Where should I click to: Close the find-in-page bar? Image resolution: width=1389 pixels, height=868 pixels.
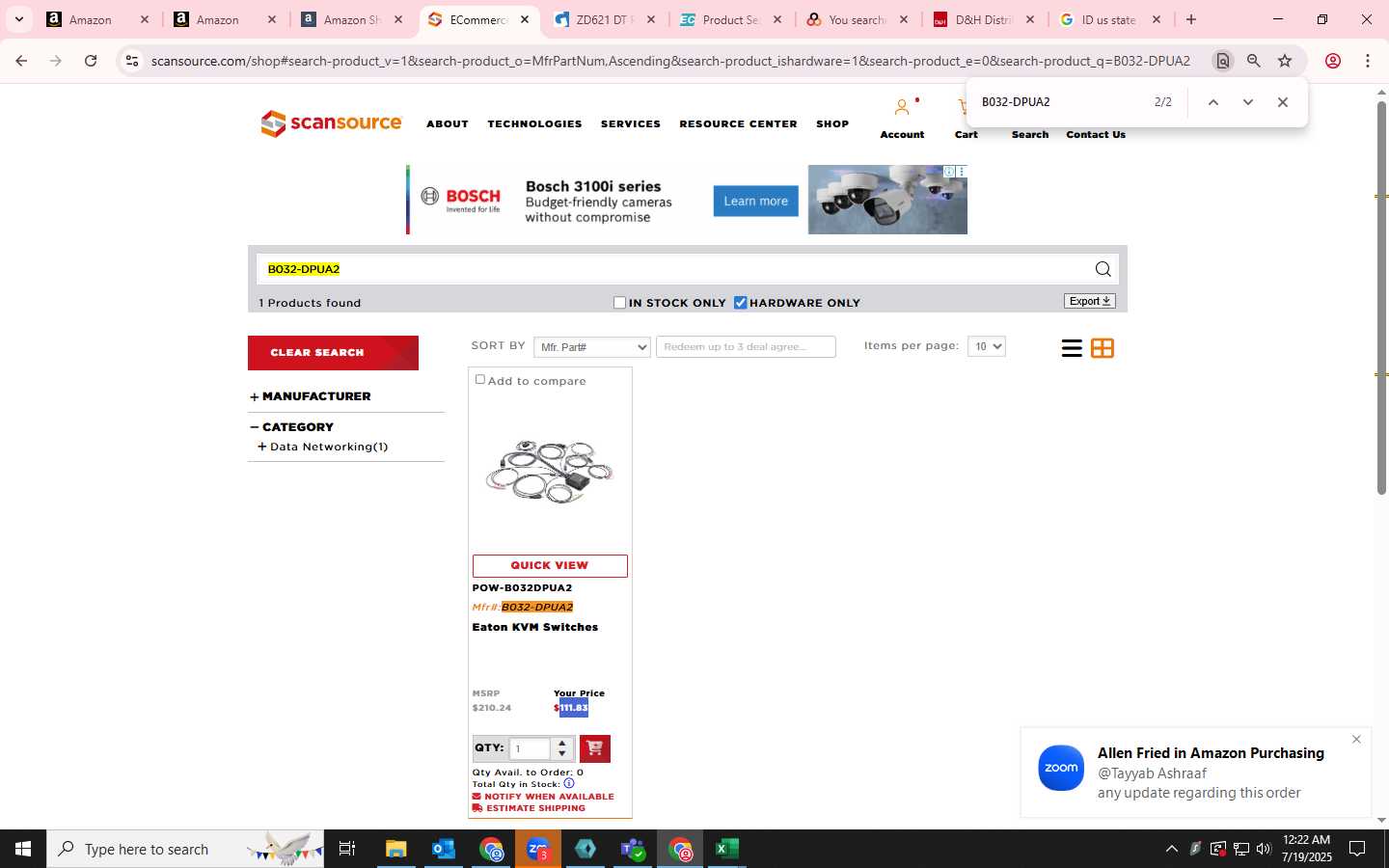(1282, 102)
